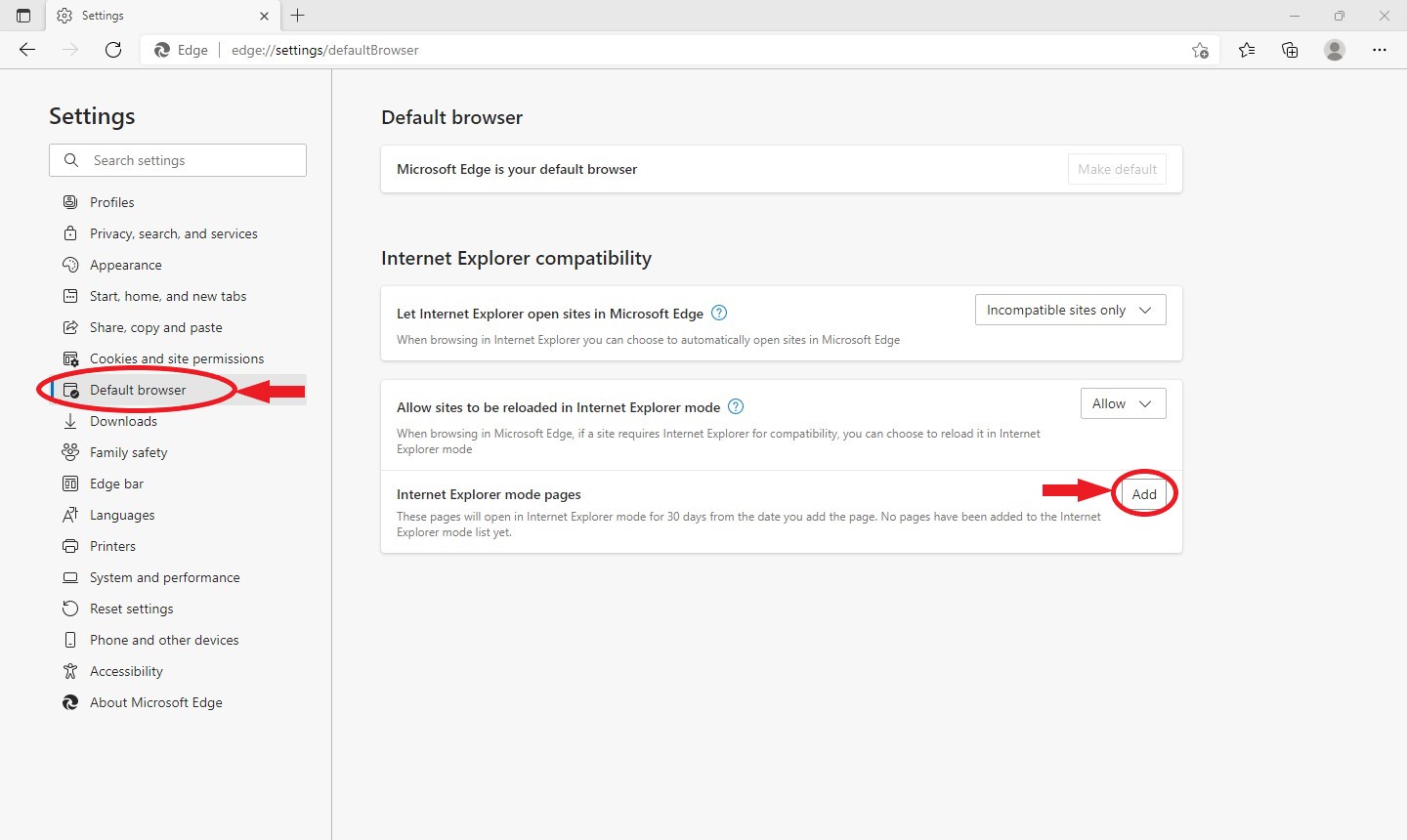Open the Favorites star-list icon
1407x840 pixels.
(1247, 50)
